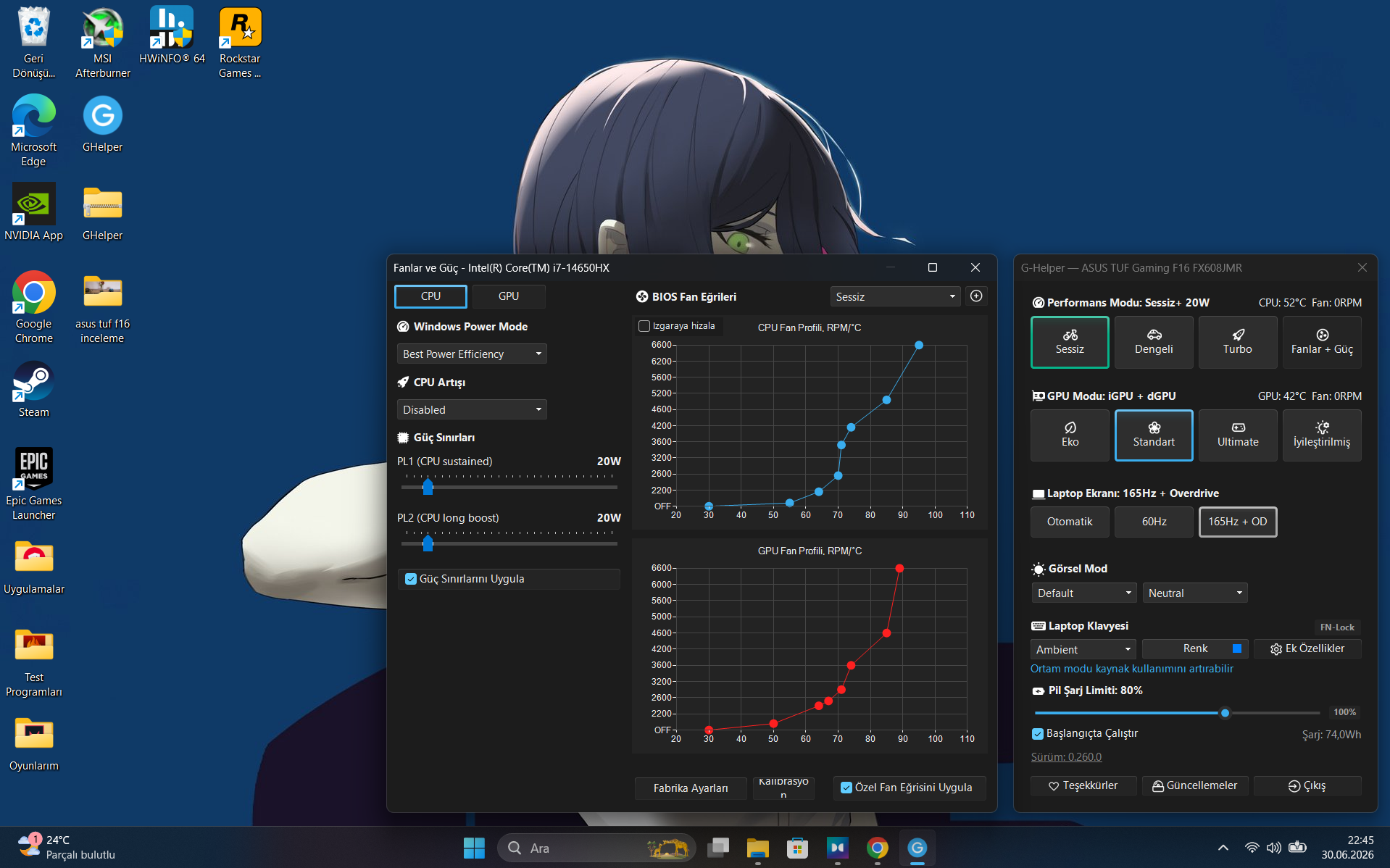Select the Google Chrome desktop shortcut
Screen dimensions: 1390x868
click(33, 307)
